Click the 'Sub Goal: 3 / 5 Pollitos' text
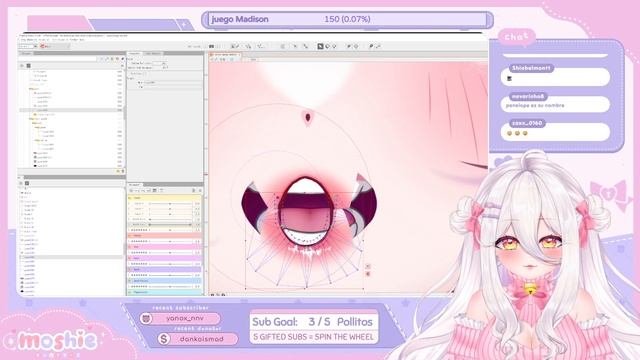Image resolution: width=640 pixels, height=360 pixels. point(312,322)
